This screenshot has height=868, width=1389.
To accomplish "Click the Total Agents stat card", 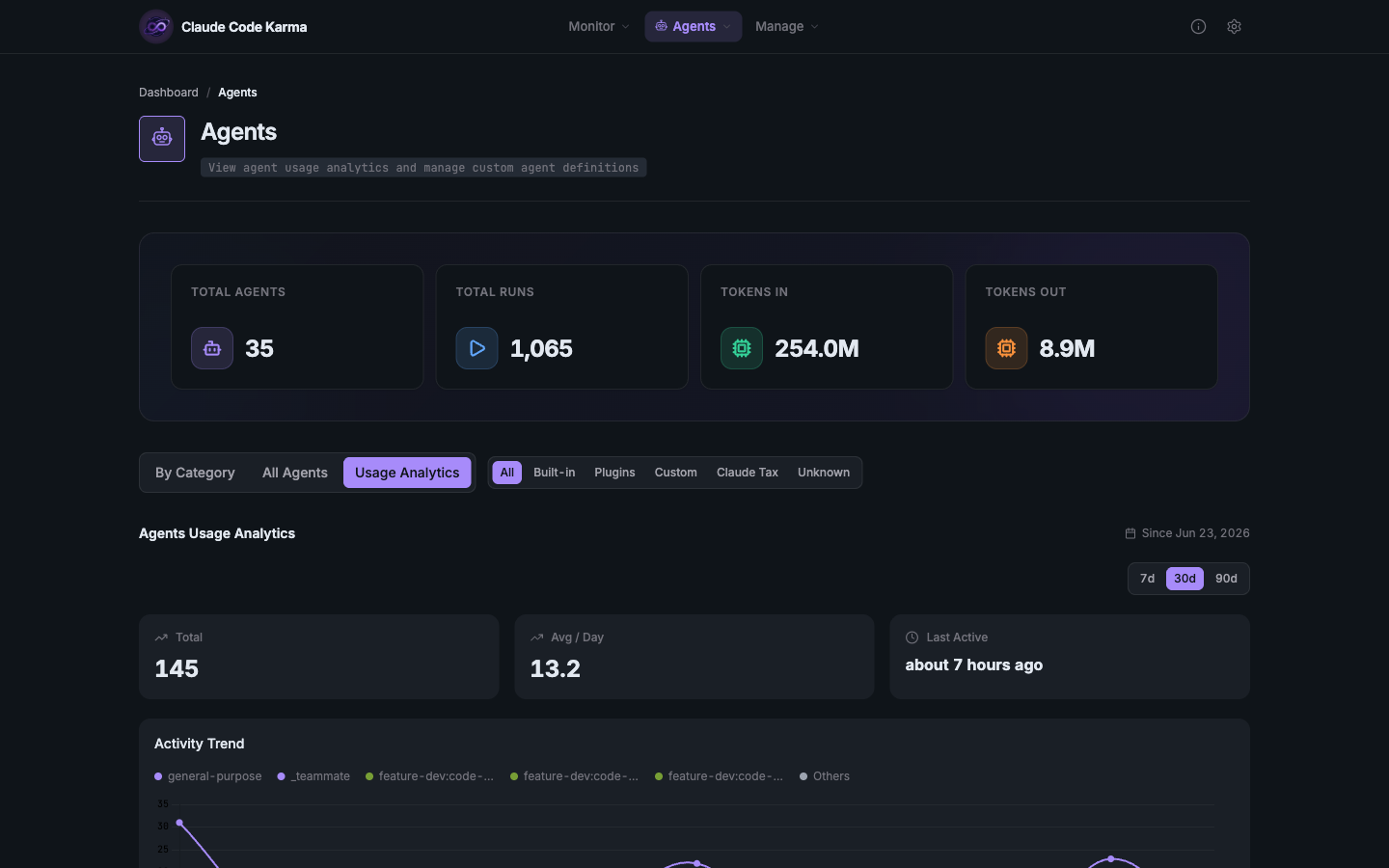I will [297, 327].
